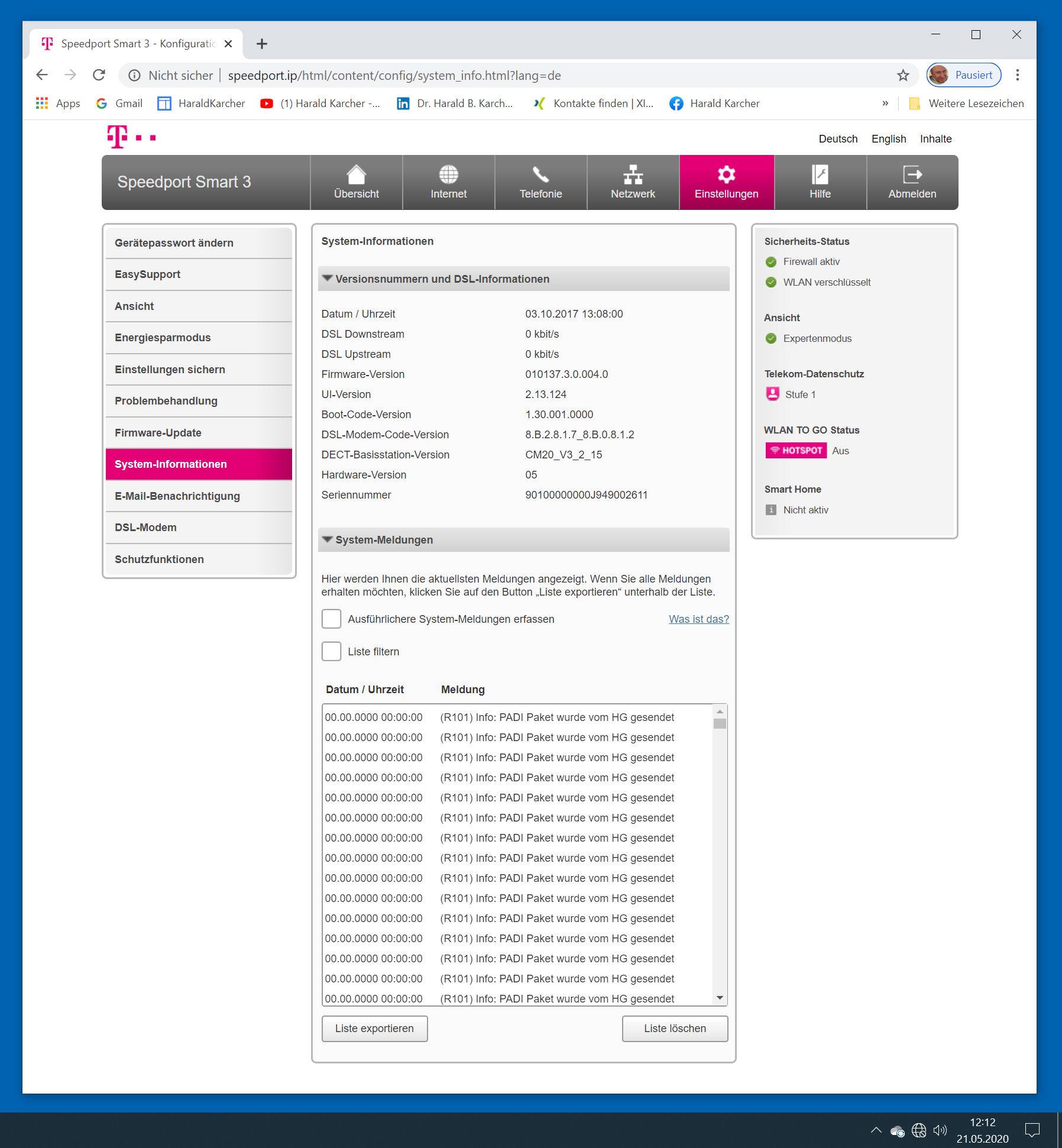This screenshot has height=1148, width=1062.
Task: Collapse the System-Meldungen section
Action: pyautogui.click(x=523, y=540)
